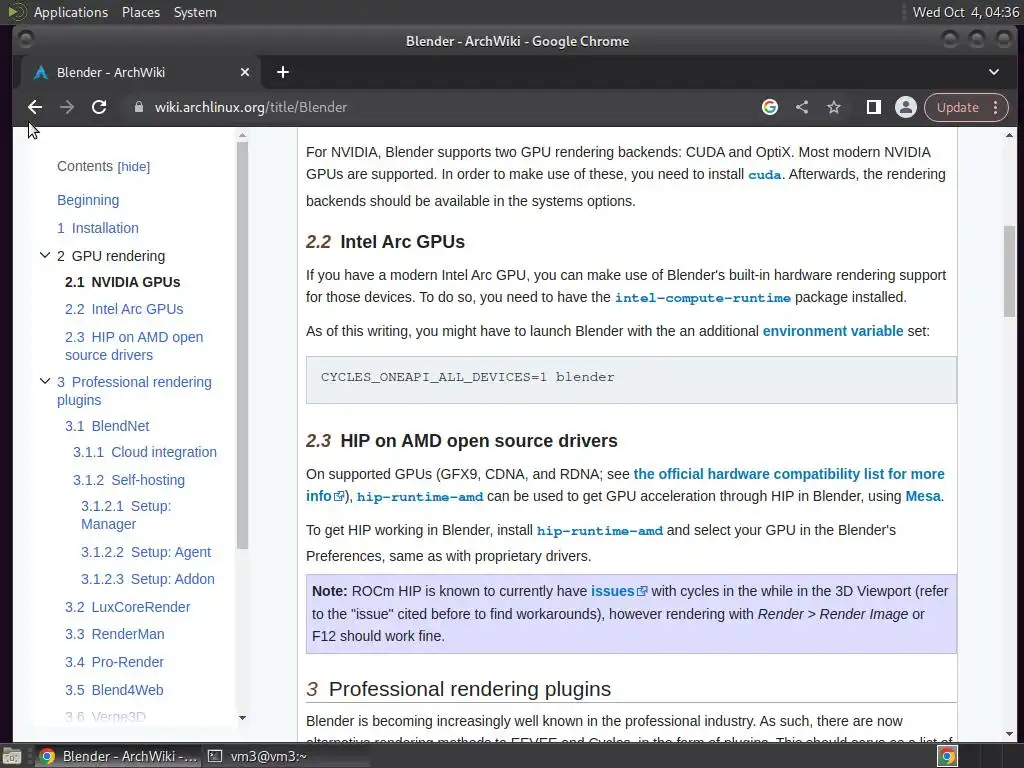Viewport: 1024px width, 768px height.
Task: Hide the Contents sidebar
Action: point(134,167)
